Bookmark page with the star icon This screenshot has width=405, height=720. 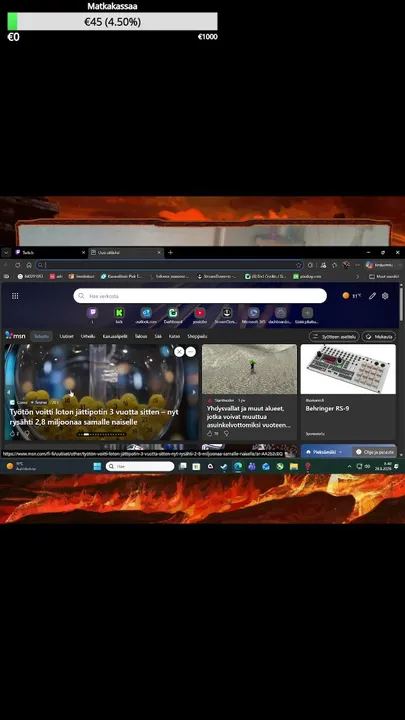click(x=298, y=265)
